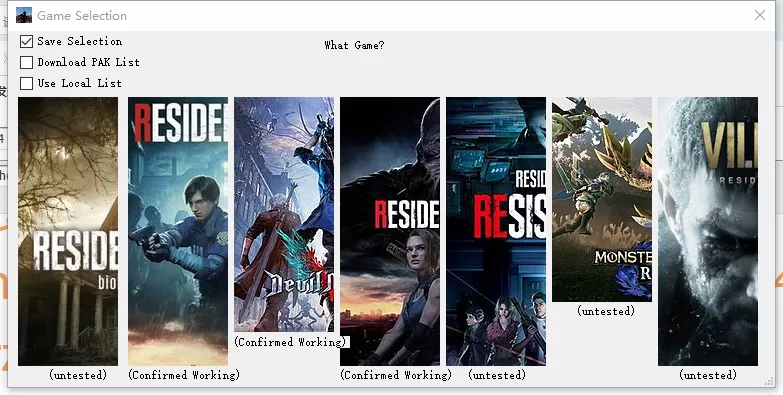This screenshot has height=395, width=783.
Task: Click untested label under Village cover
Action: tap(708, 375)
